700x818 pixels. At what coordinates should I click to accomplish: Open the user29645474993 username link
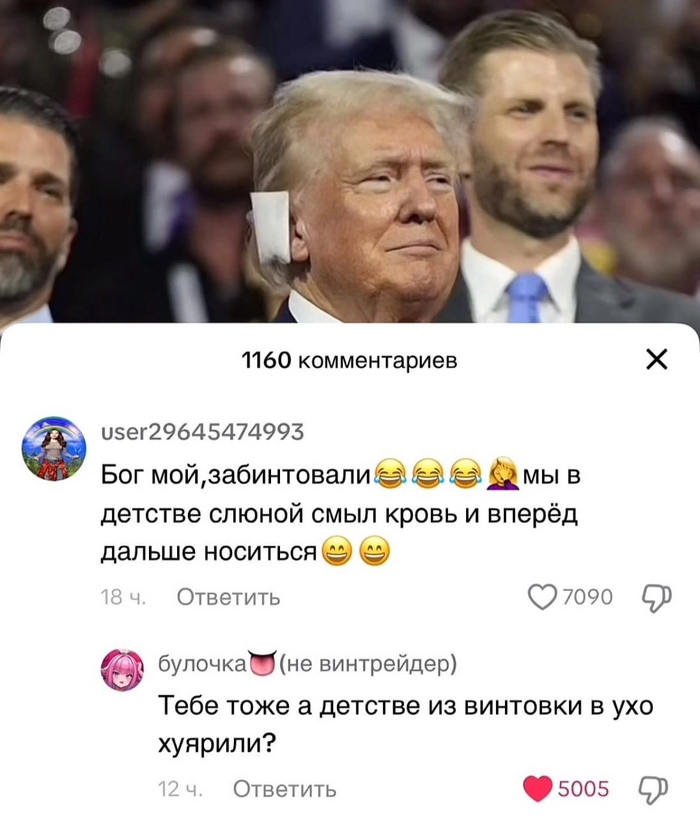202,432
